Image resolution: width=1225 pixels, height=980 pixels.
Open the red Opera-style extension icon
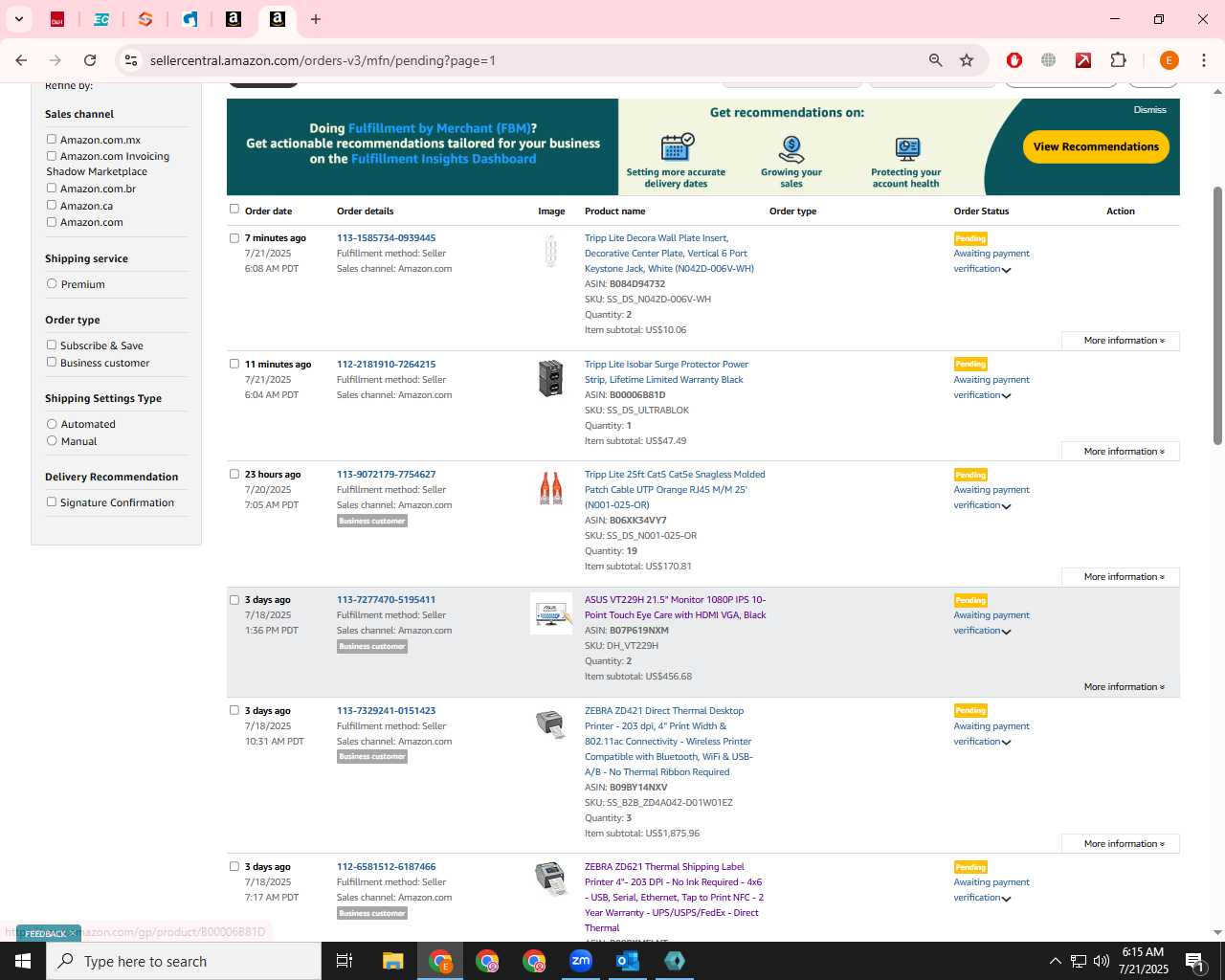coord(1014,60)
